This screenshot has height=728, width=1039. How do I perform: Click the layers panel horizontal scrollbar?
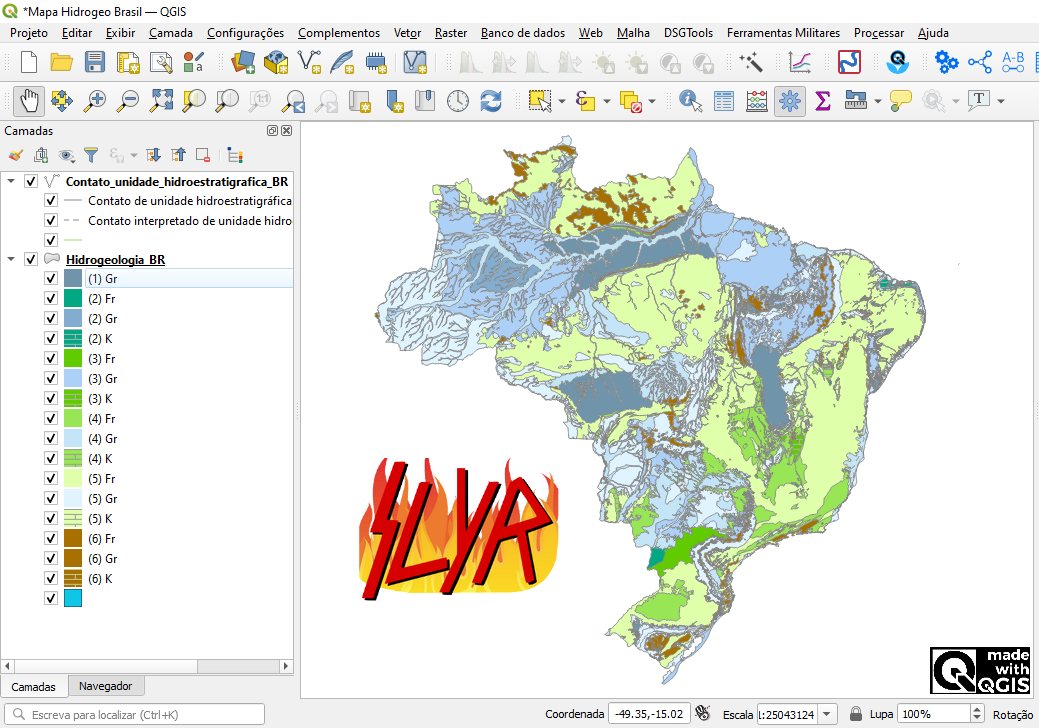146,666
